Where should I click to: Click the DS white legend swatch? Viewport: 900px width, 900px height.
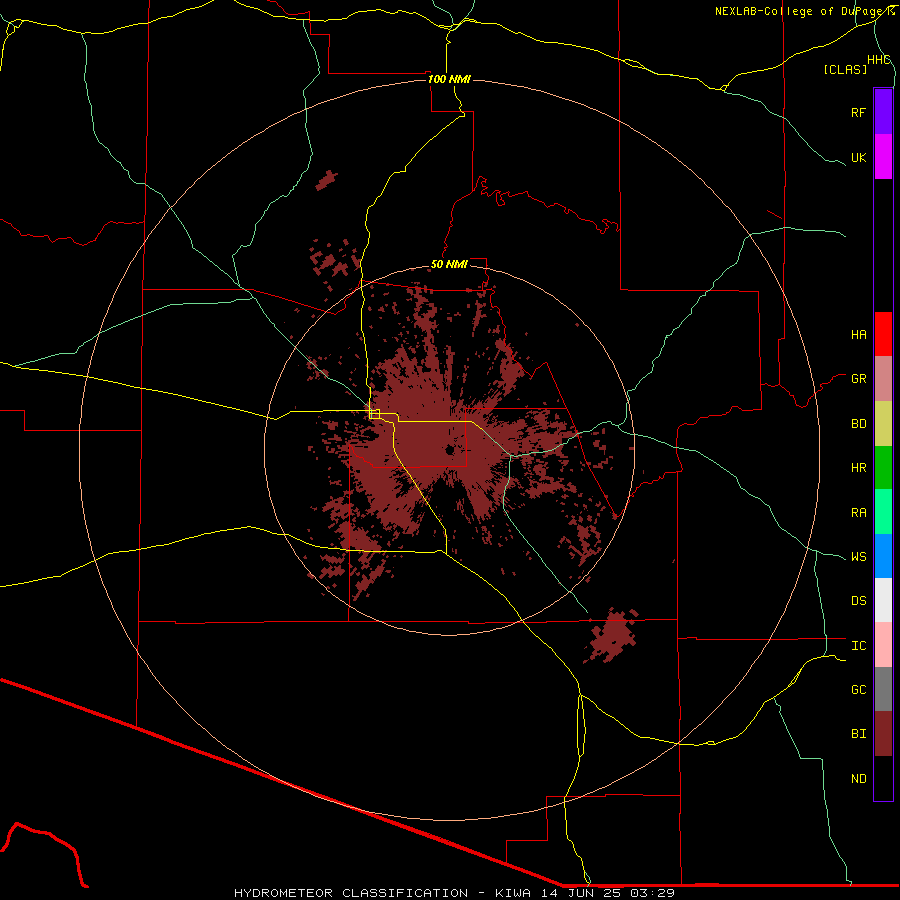click(883, 600)
